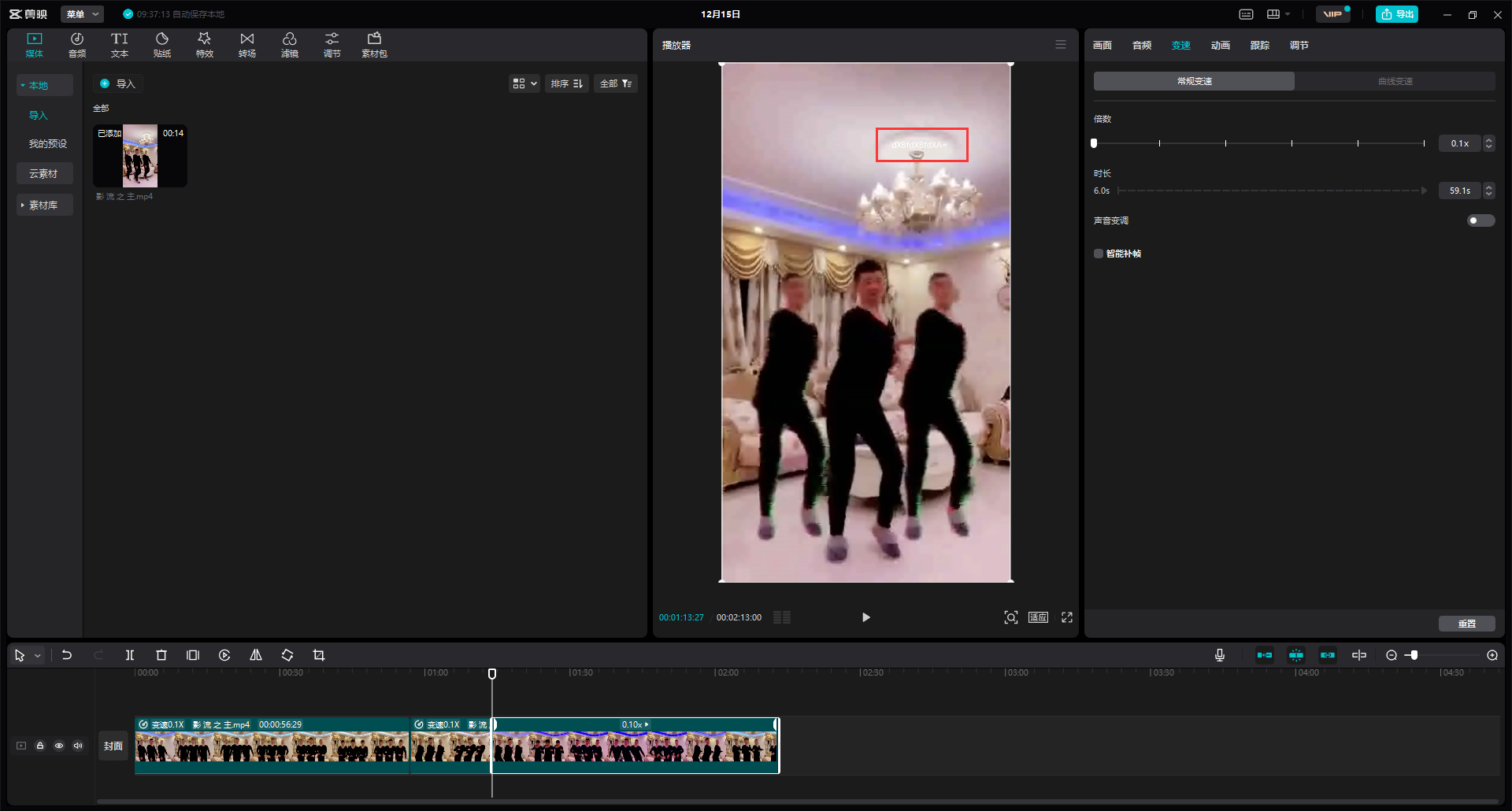Open 云素材 cloud assets
Viewport: 1512px width, 811px height.
(44, 173)
